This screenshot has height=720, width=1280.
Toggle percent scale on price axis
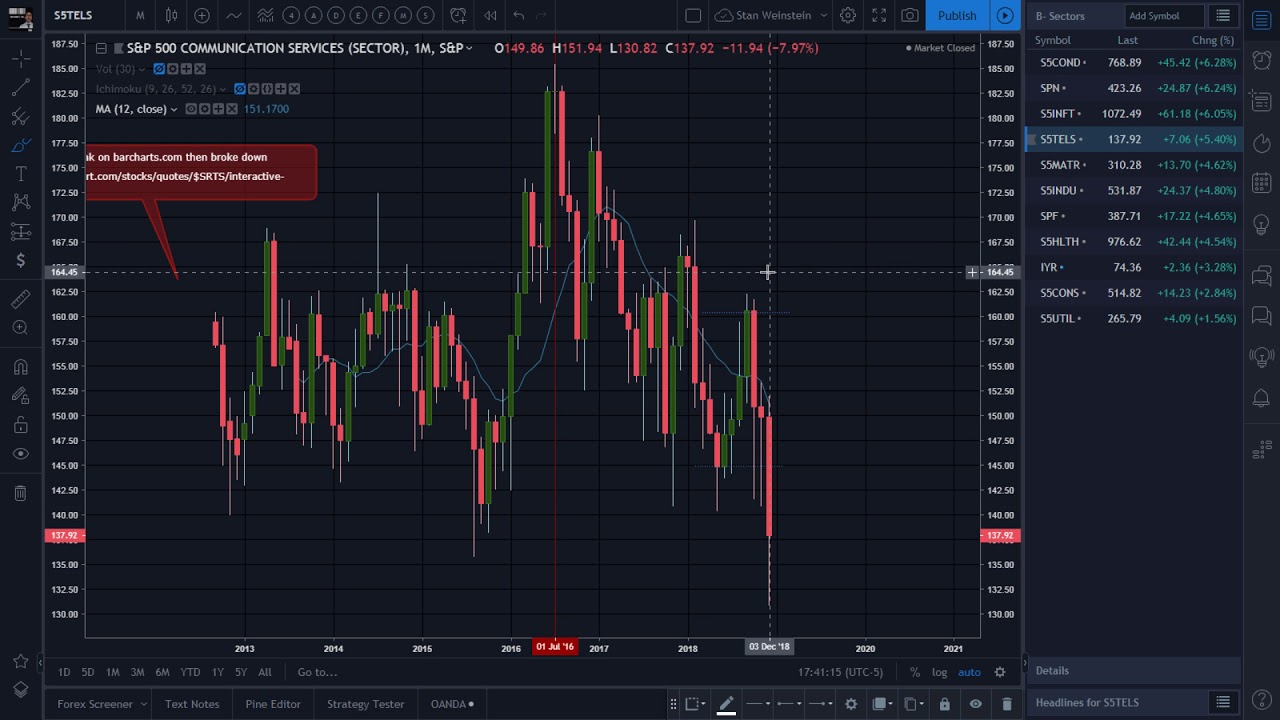tap(914, 672)
